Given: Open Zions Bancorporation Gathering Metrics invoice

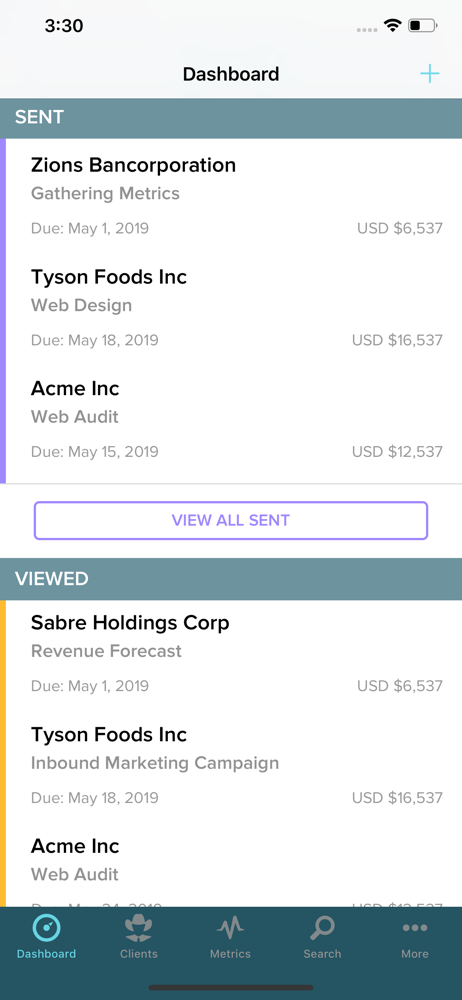Looking at the screenshot, I should (234, 195).
